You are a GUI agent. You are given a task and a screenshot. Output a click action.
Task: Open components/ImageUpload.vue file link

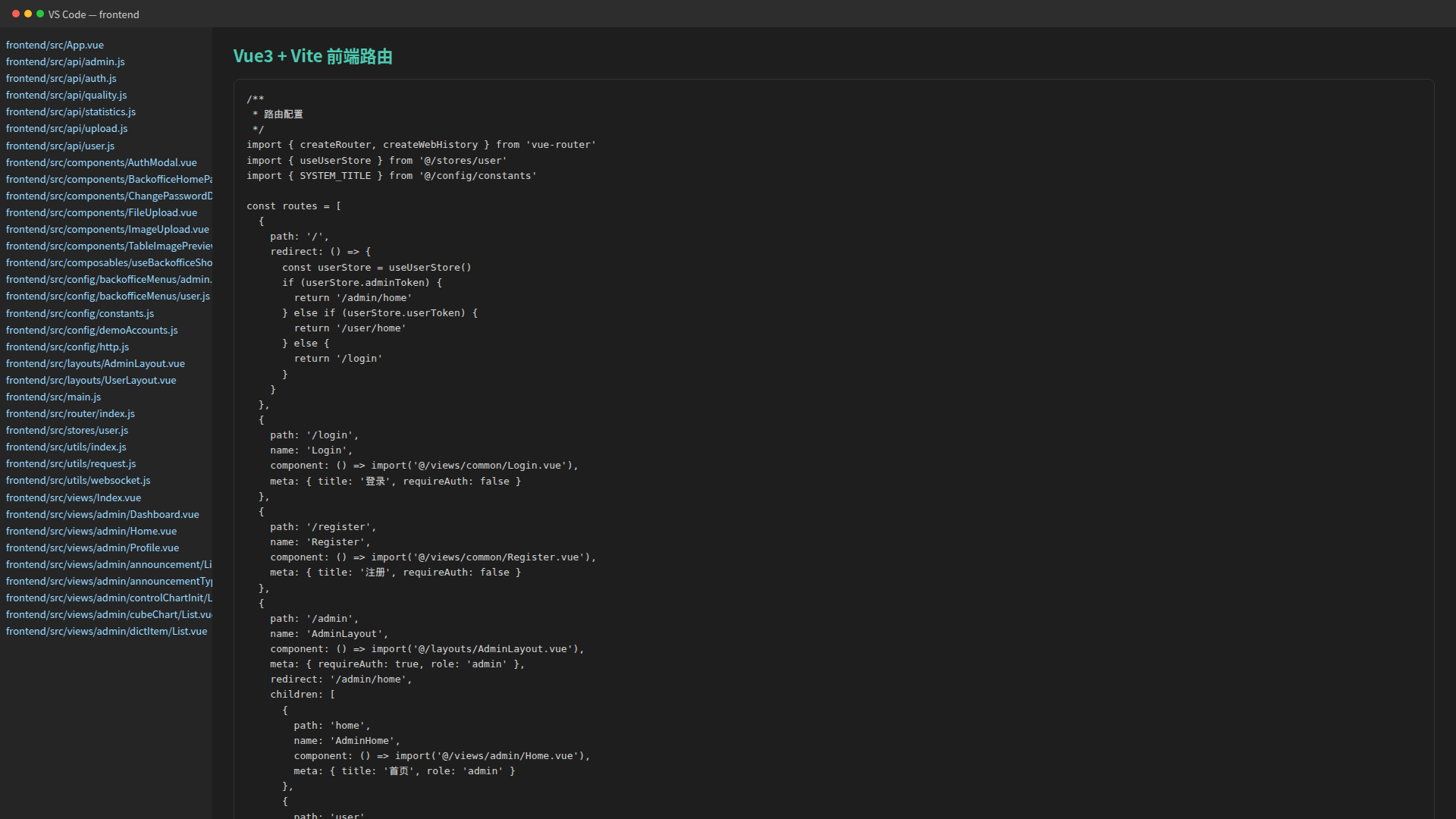tap(108, 229)
